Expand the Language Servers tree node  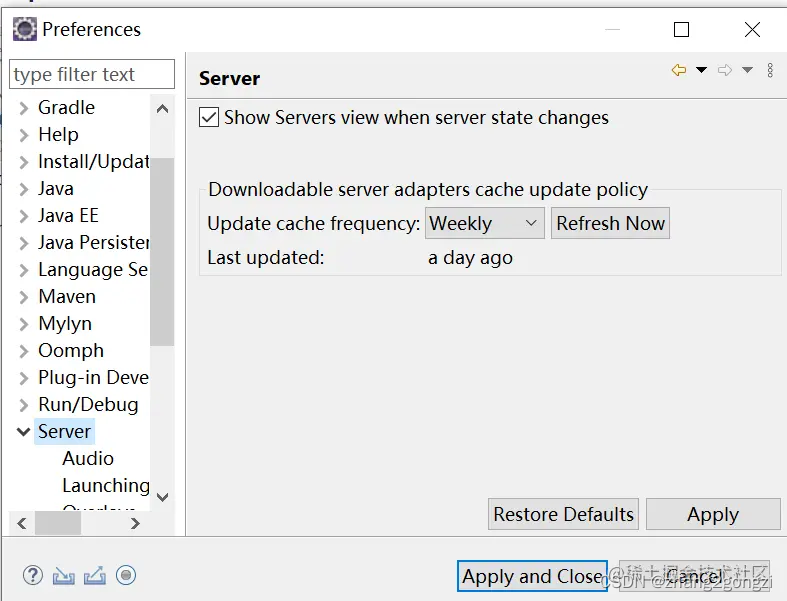pos(24,270)
